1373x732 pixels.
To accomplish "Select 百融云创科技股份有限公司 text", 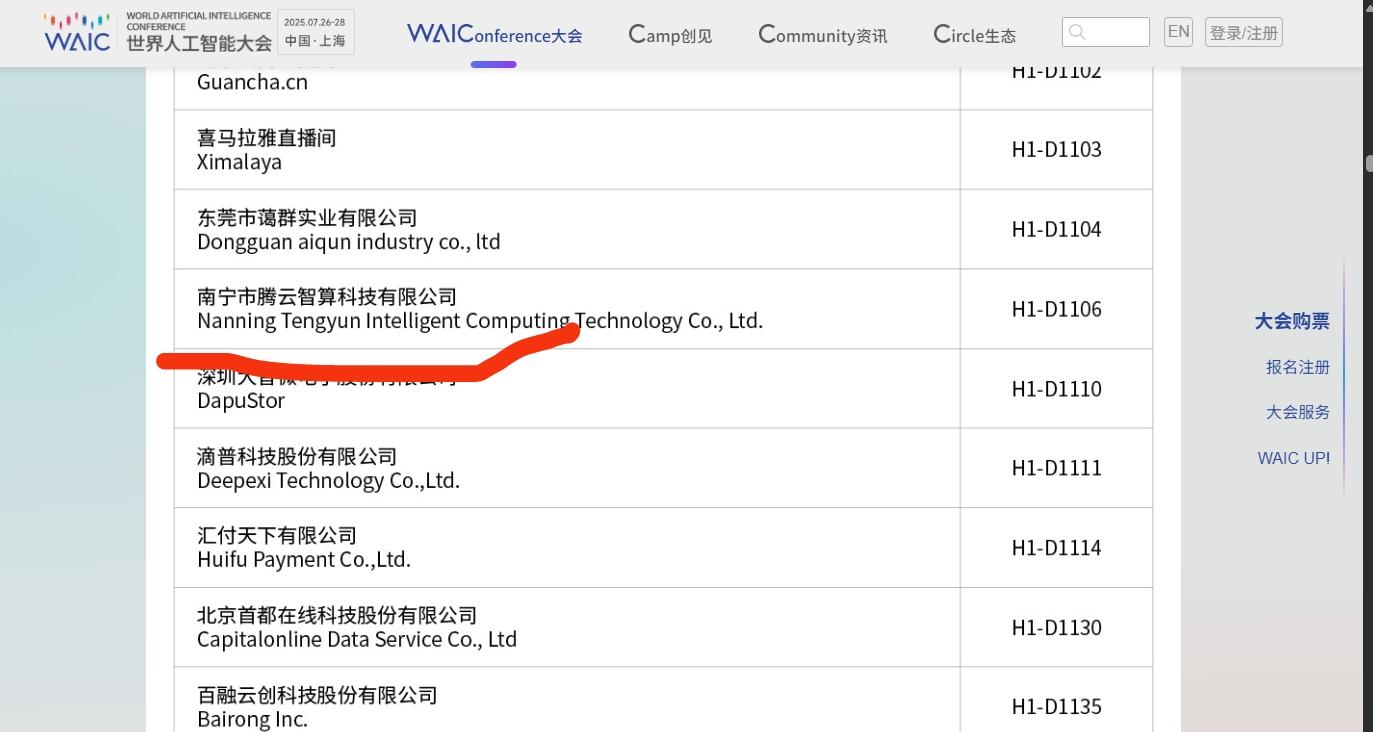I will (317, 695).
